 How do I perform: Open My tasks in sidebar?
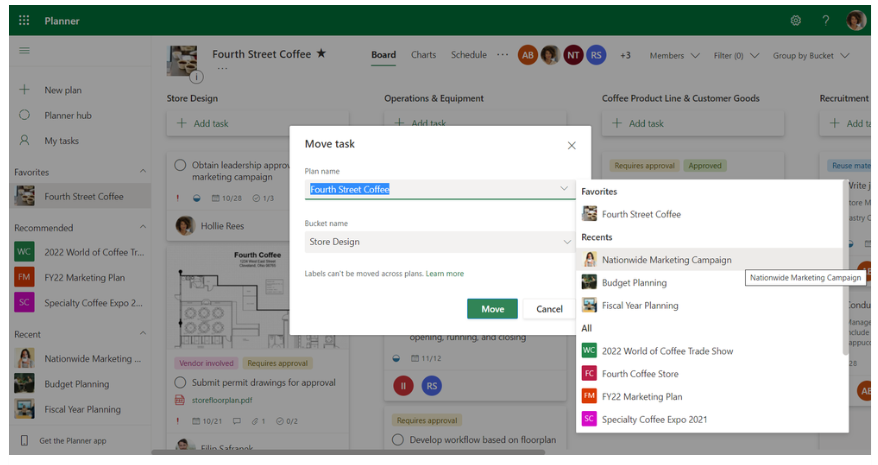[x=62, y=141]
